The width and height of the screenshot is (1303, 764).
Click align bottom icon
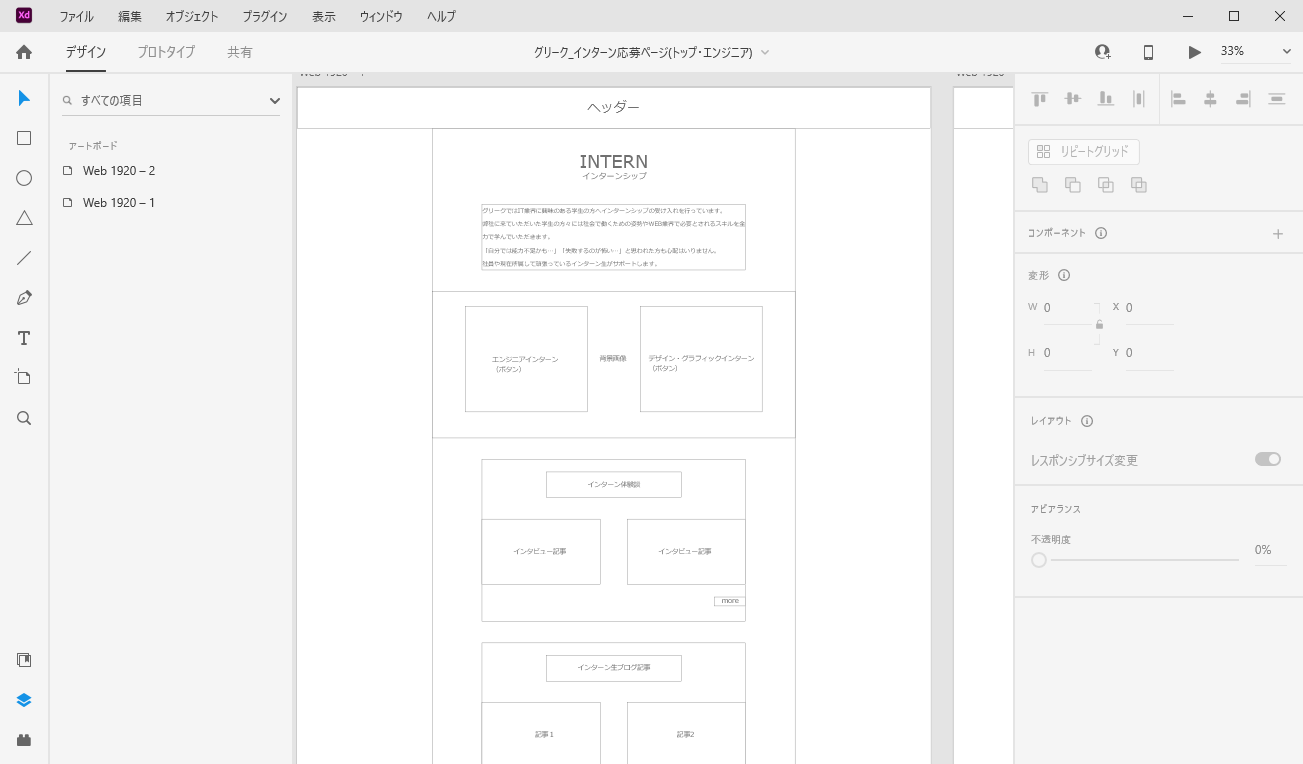pyautogui.click(x=1106, y=98)
